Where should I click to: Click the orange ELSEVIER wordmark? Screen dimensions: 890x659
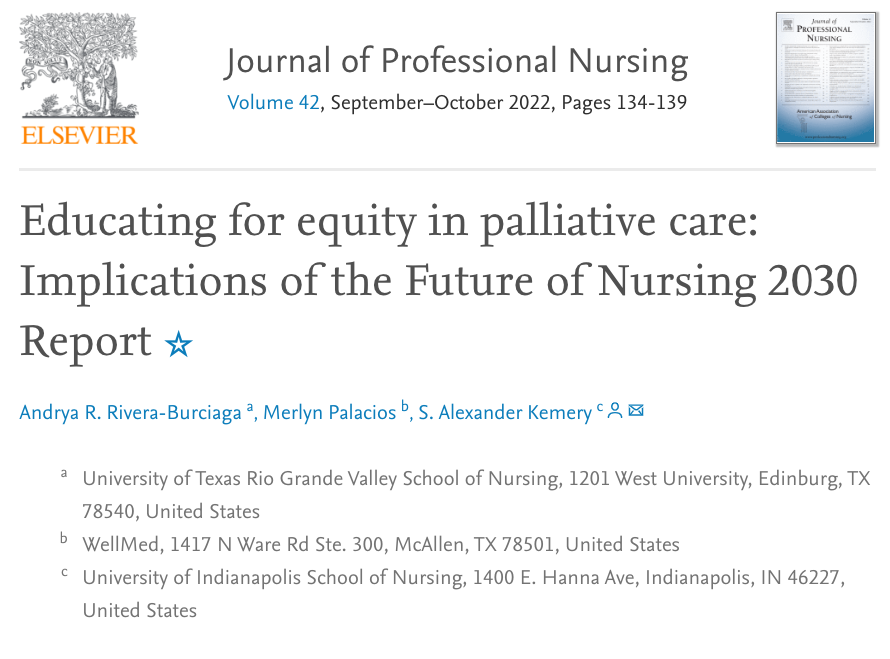pyautogui.click(x=79, y=135)
